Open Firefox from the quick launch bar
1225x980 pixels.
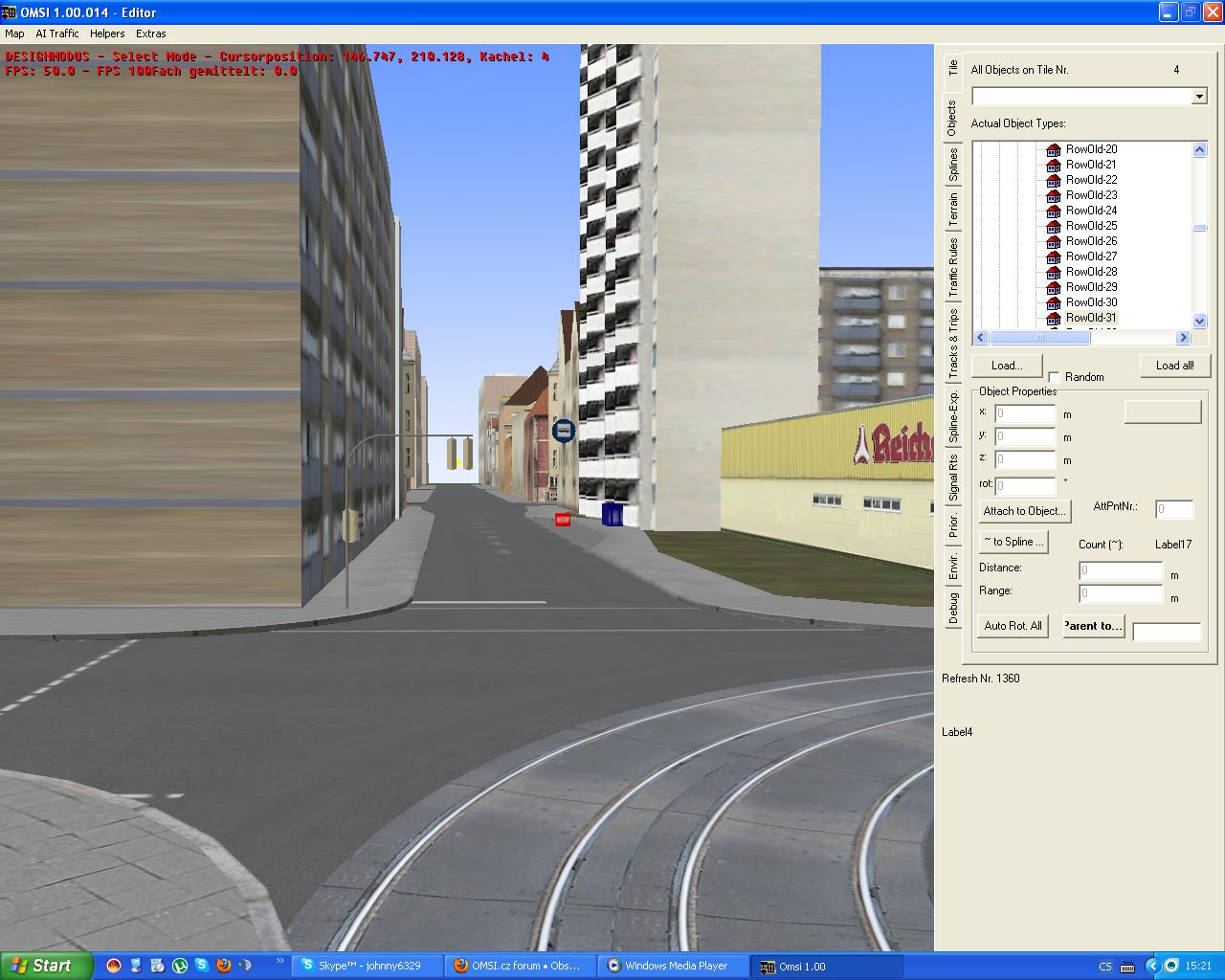(x=224, y=966)
